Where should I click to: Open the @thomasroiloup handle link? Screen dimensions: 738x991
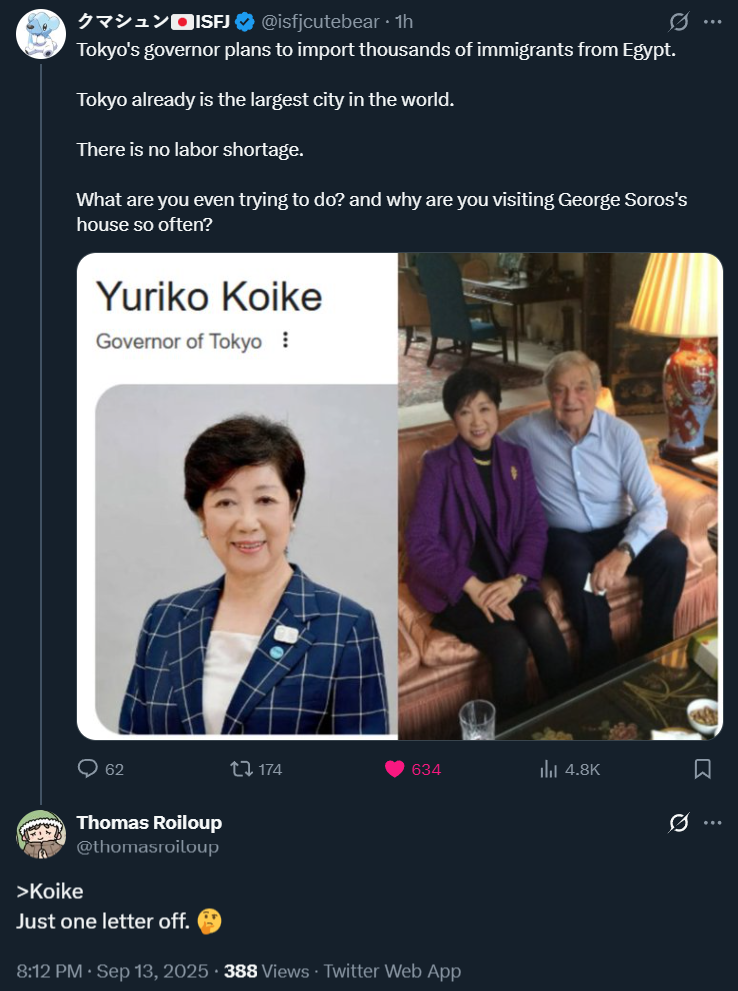pyautogui.click(x=147, y=847)
